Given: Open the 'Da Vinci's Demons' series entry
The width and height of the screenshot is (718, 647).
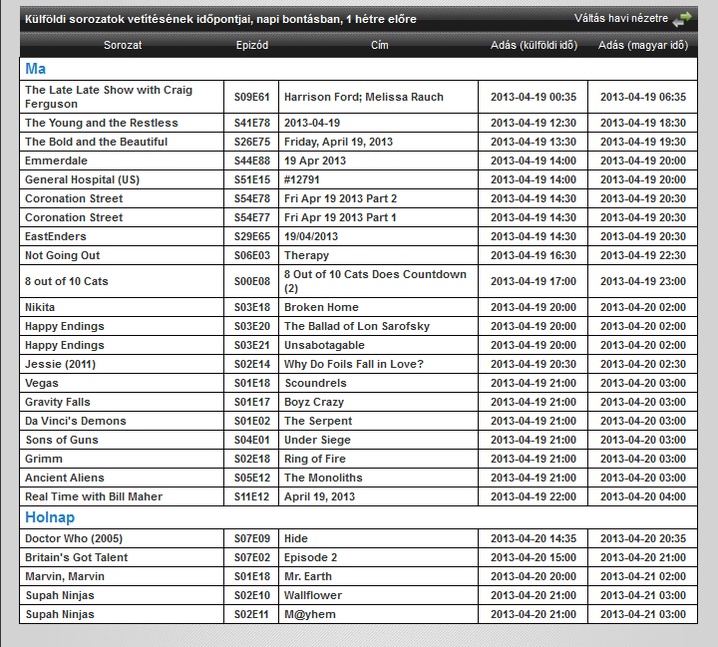Looking at the screenshot, I should coord(76,421).
